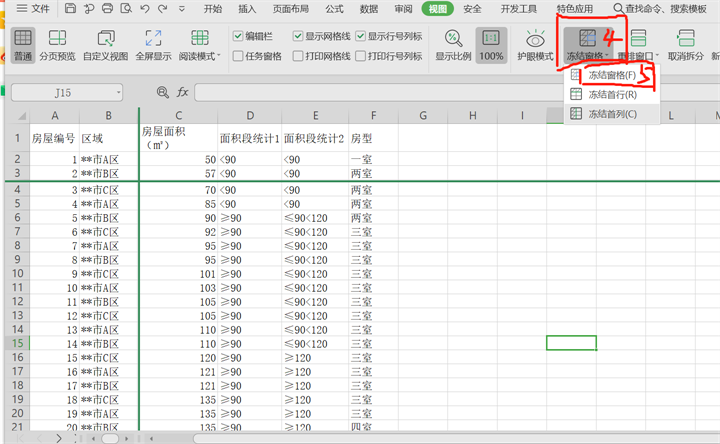Open Custom Views (自定义视图)
The image size is (720, 444).
(105, 40)
